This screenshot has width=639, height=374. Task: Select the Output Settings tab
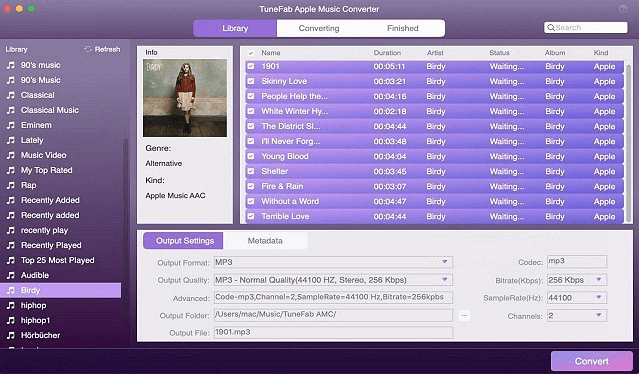pyautogui.click(x=183, y=241)
